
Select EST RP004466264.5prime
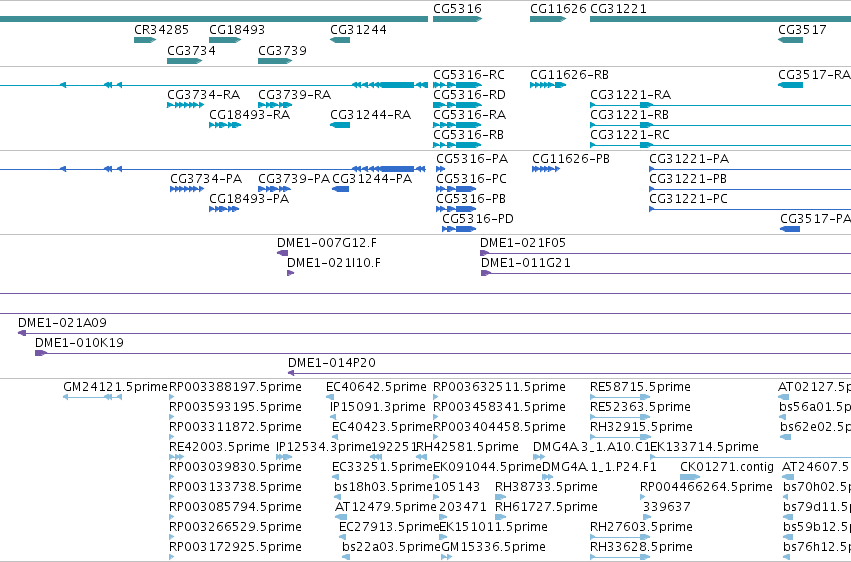point(643,497)
